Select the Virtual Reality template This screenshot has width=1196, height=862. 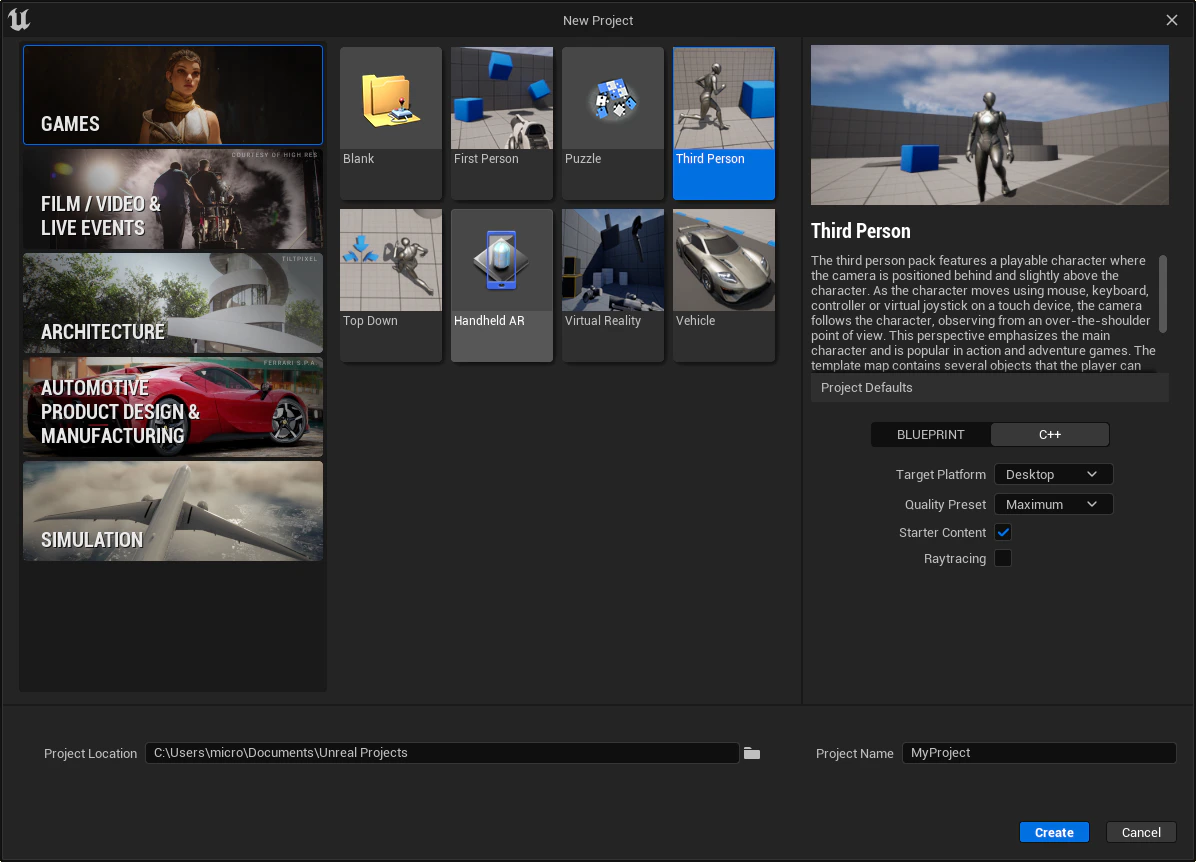pos(612,262)
